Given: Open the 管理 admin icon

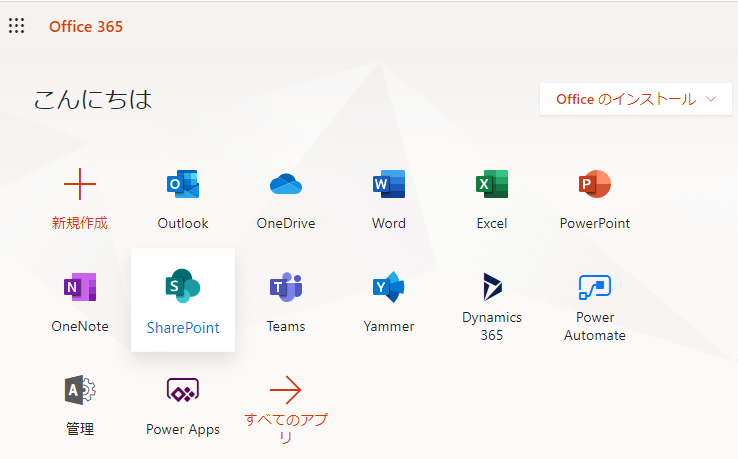Looking at the screenshot, I should pos(80,390).
